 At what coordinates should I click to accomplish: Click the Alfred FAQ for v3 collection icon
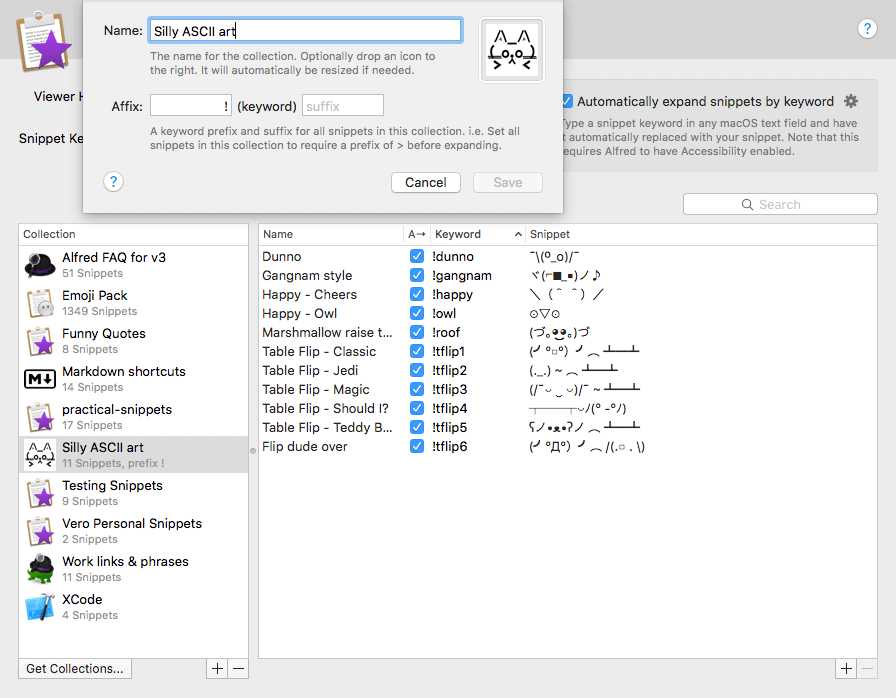click(x=40, y=265)
